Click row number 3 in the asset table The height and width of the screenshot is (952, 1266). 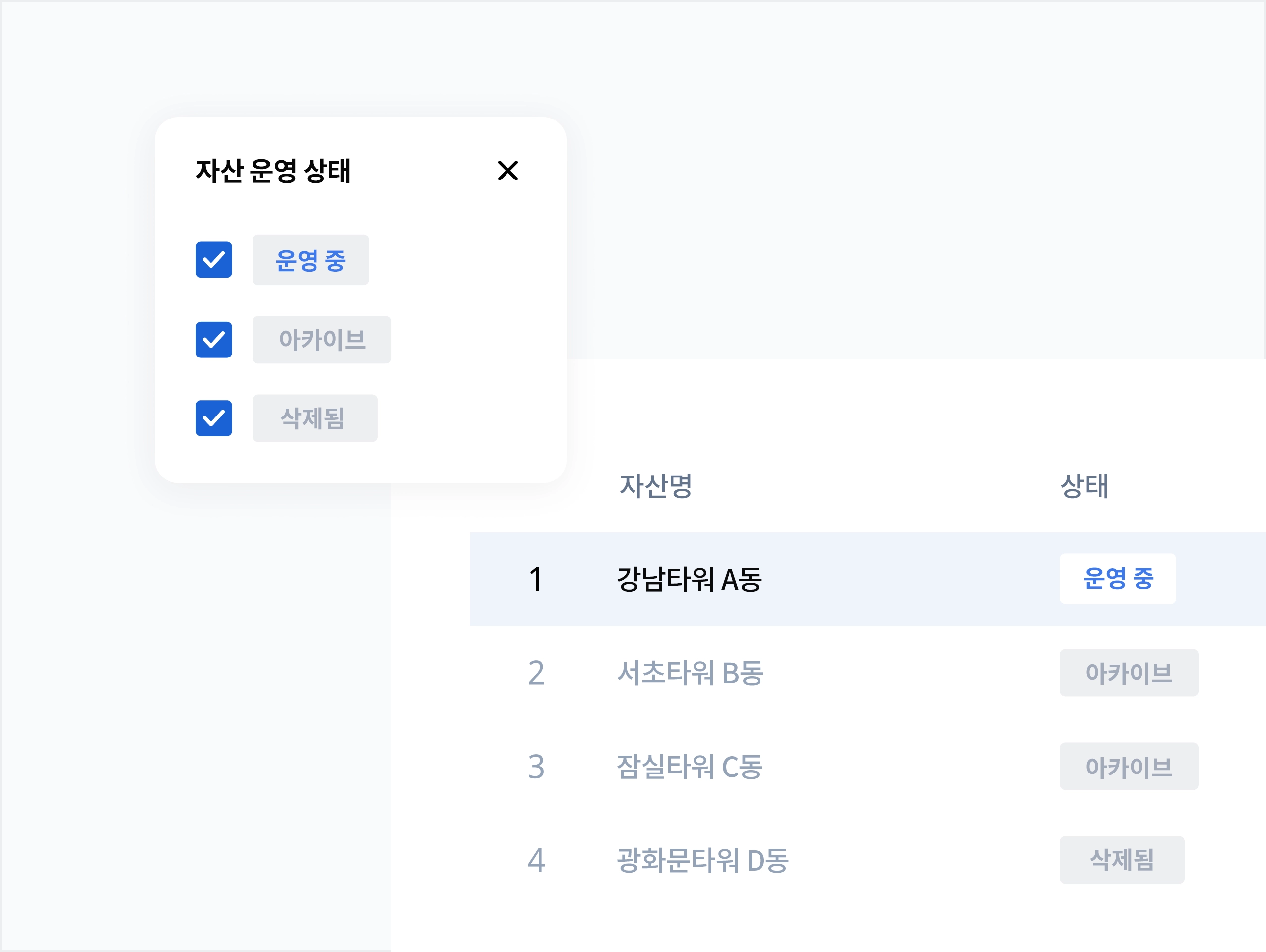pyautogui.click(x=536, y=767)
